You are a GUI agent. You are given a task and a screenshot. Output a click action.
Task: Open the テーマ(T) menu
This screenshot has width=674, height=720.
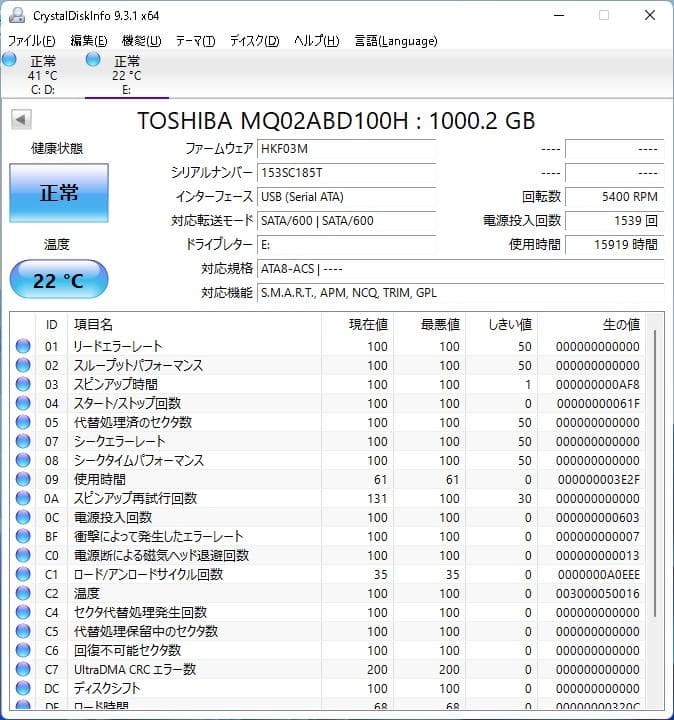point(195,41)
